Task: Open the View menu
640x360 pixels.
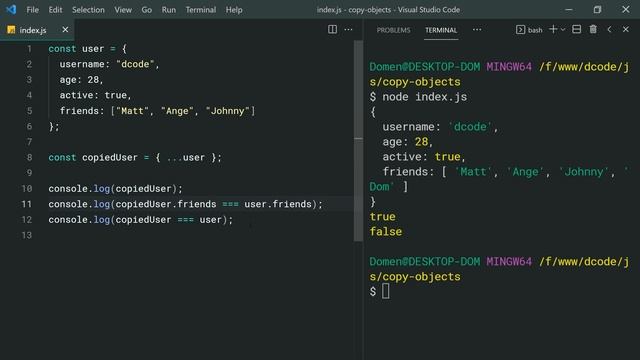Action: [x=123, y=9]
